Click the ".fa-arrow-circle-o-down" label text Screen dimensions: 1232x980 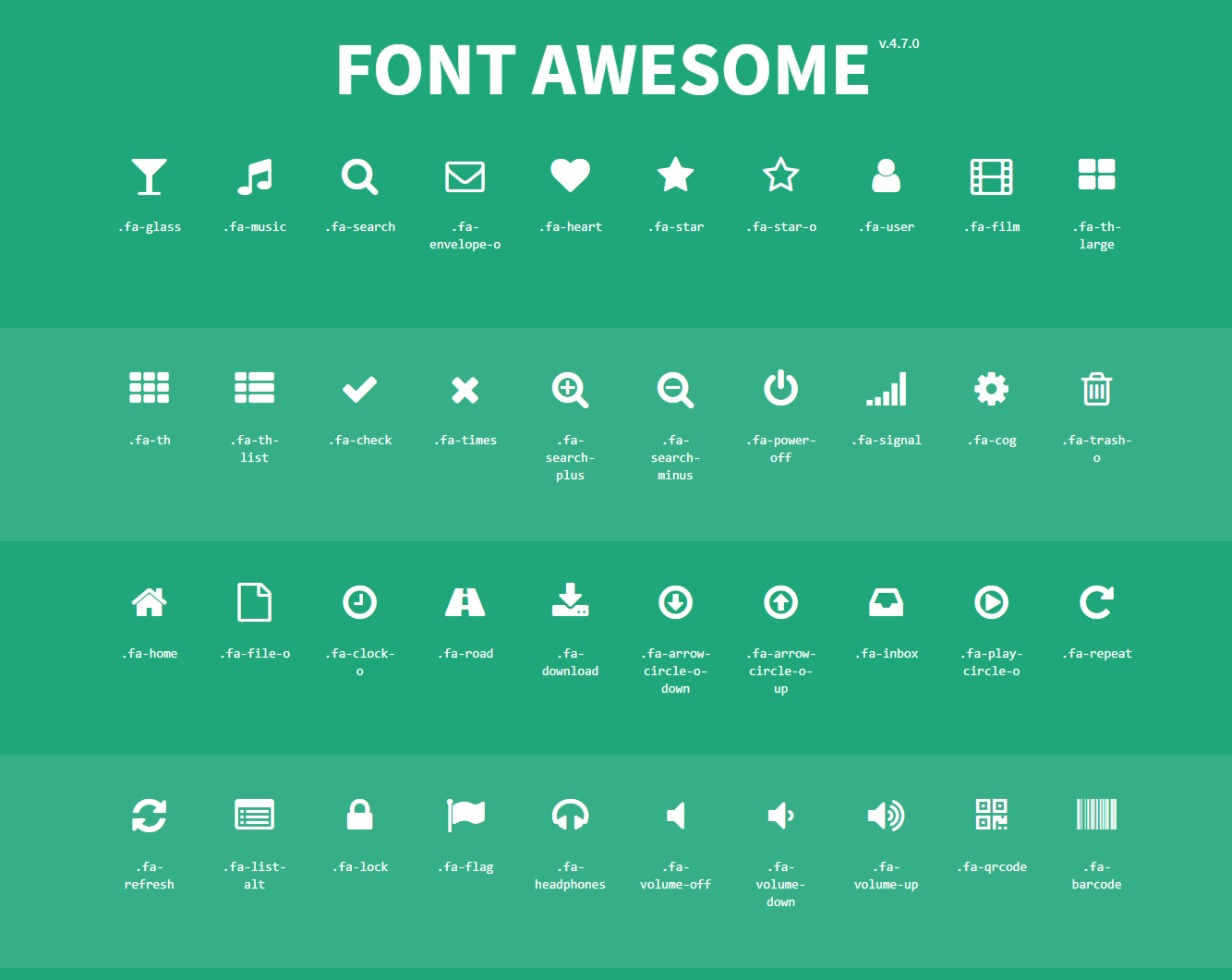pos(676,671)
